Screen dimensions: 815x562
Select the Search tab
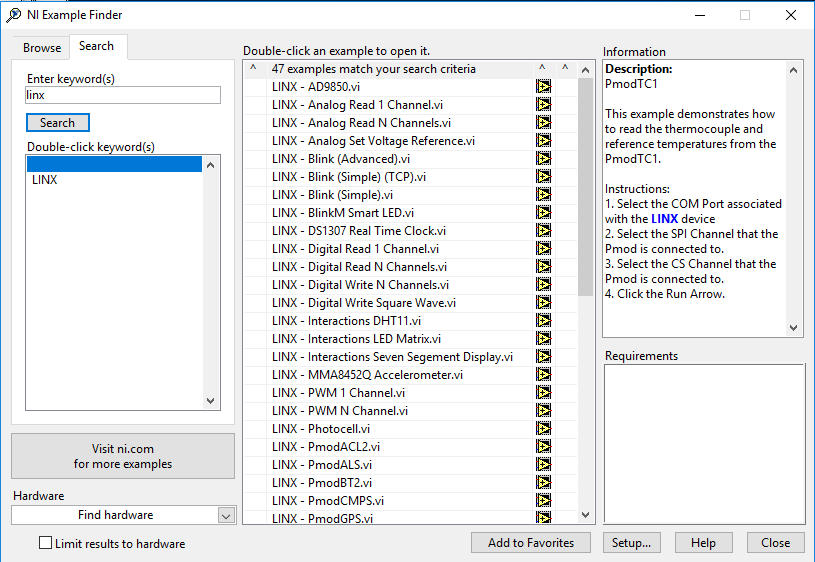click(97, 46)
